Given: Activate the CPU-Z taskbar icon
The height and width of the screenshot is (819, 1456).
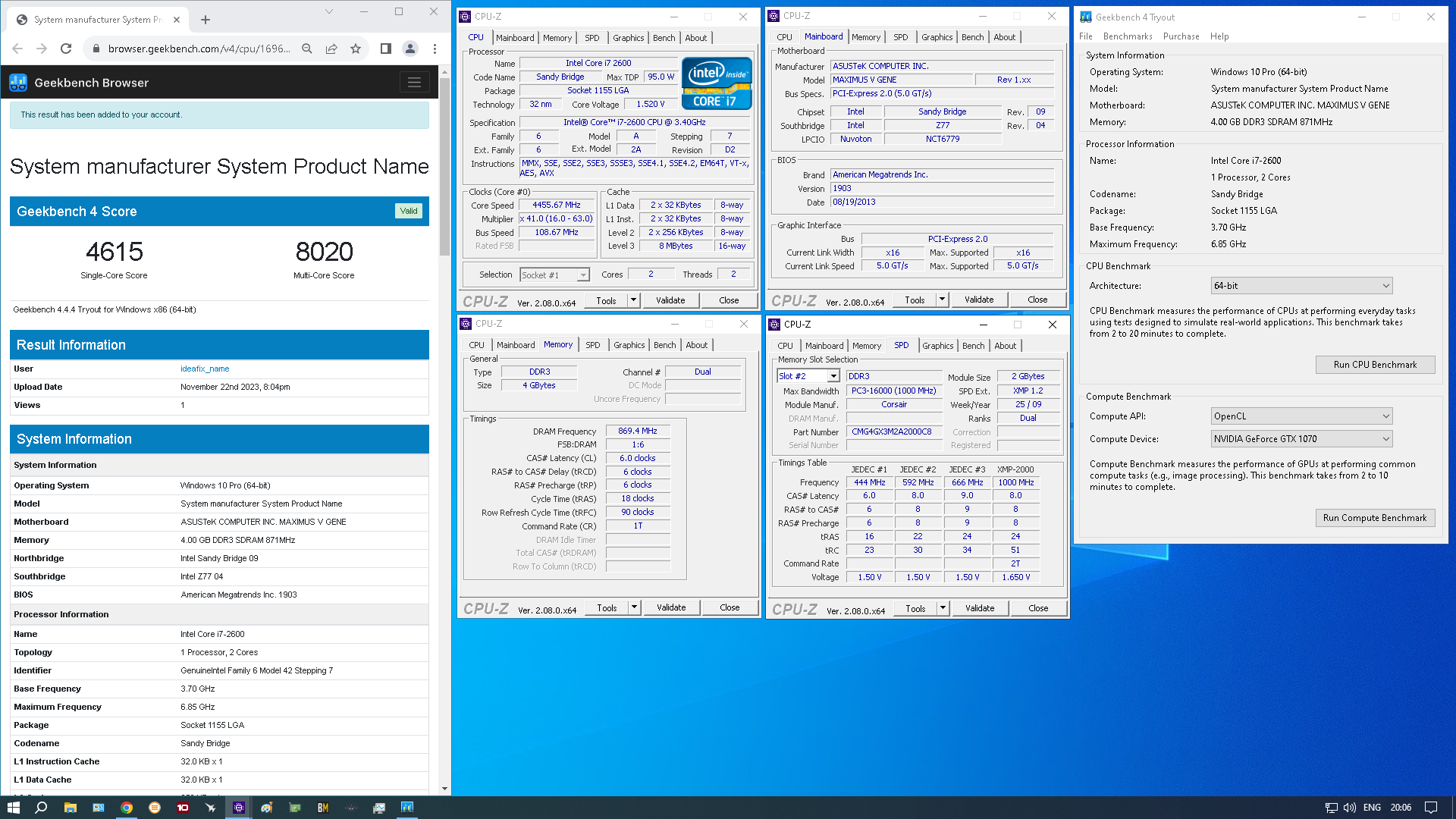Looking at the screenshot, I should [x=239, y=808].
